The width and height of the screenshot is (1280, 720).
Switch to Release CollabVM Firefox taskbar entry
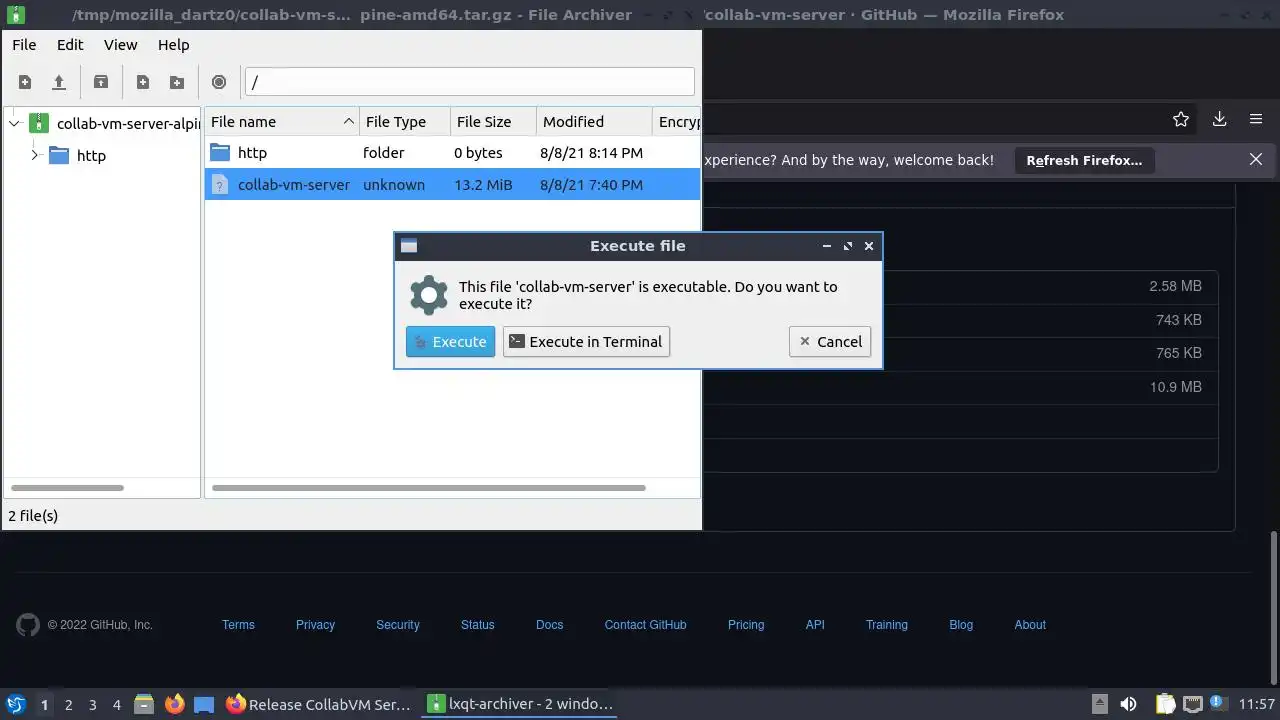319,704
